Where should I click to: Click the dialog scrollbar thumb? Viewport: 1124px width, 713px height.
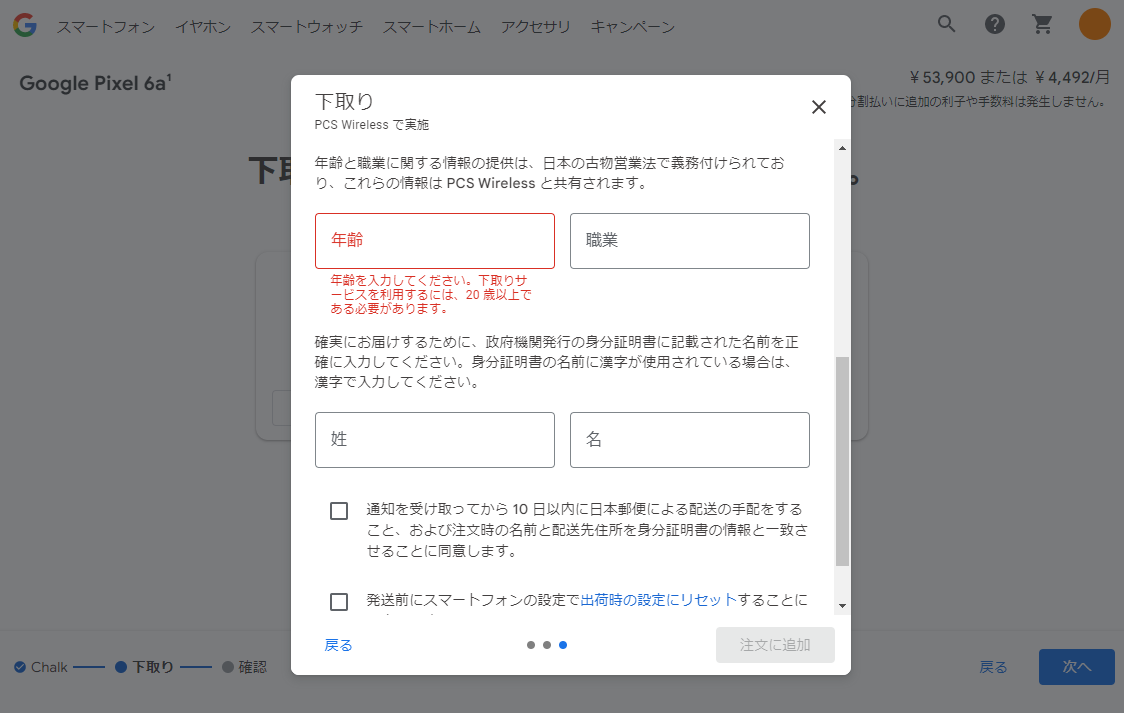[842, 461]
